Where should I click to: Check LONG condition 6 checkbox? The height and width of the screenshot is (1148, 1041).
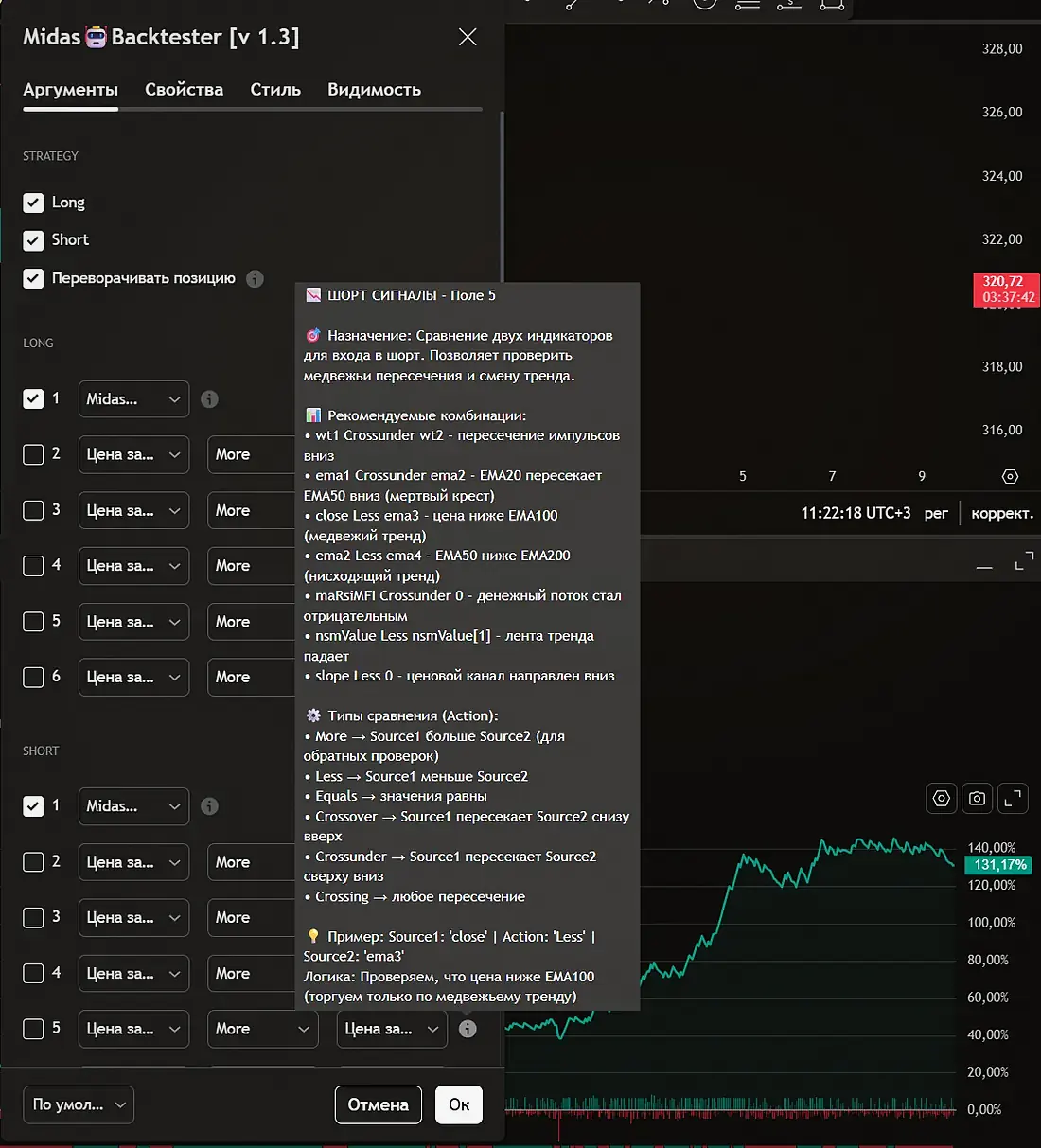click(x=33, y=677)
